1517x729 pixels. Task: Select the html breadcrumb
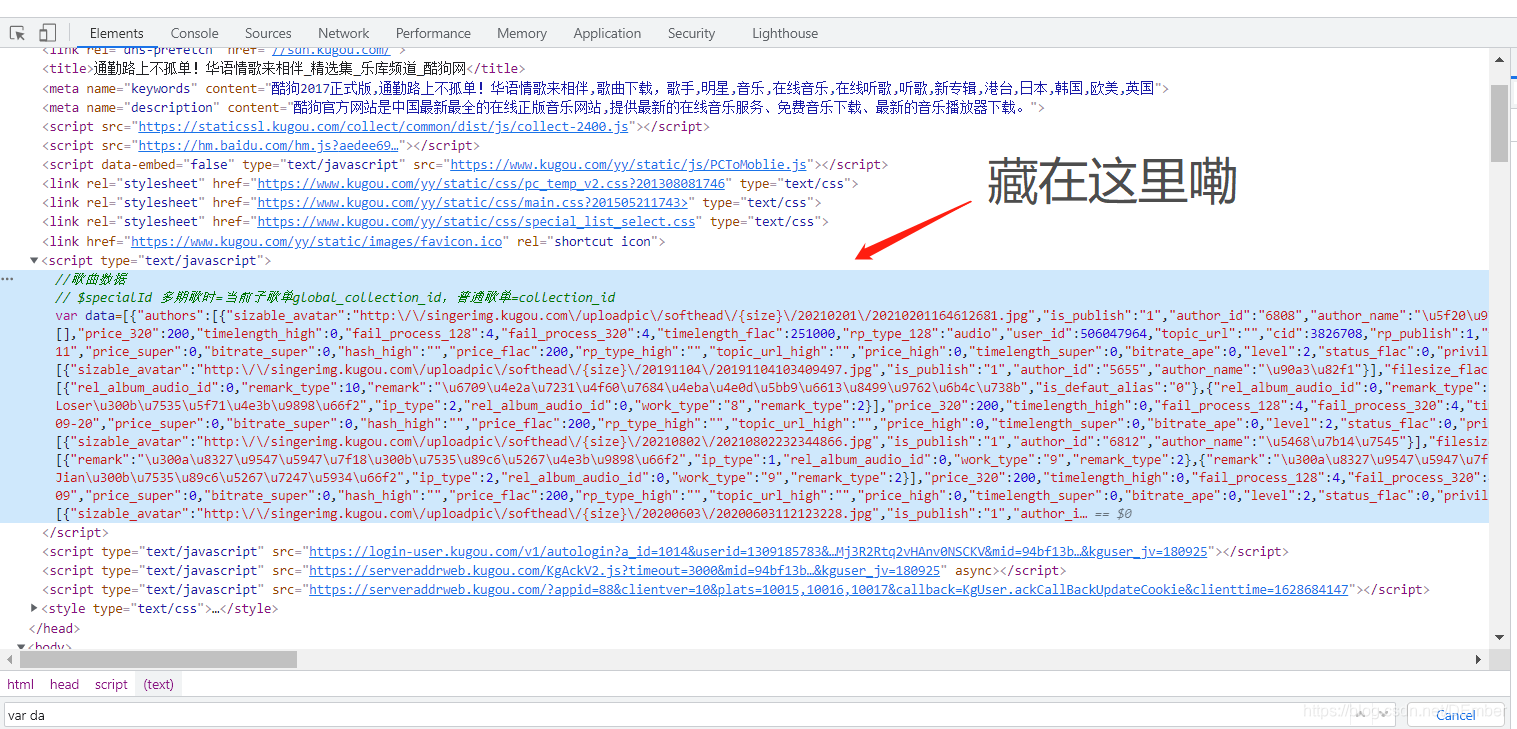(20, 685)
